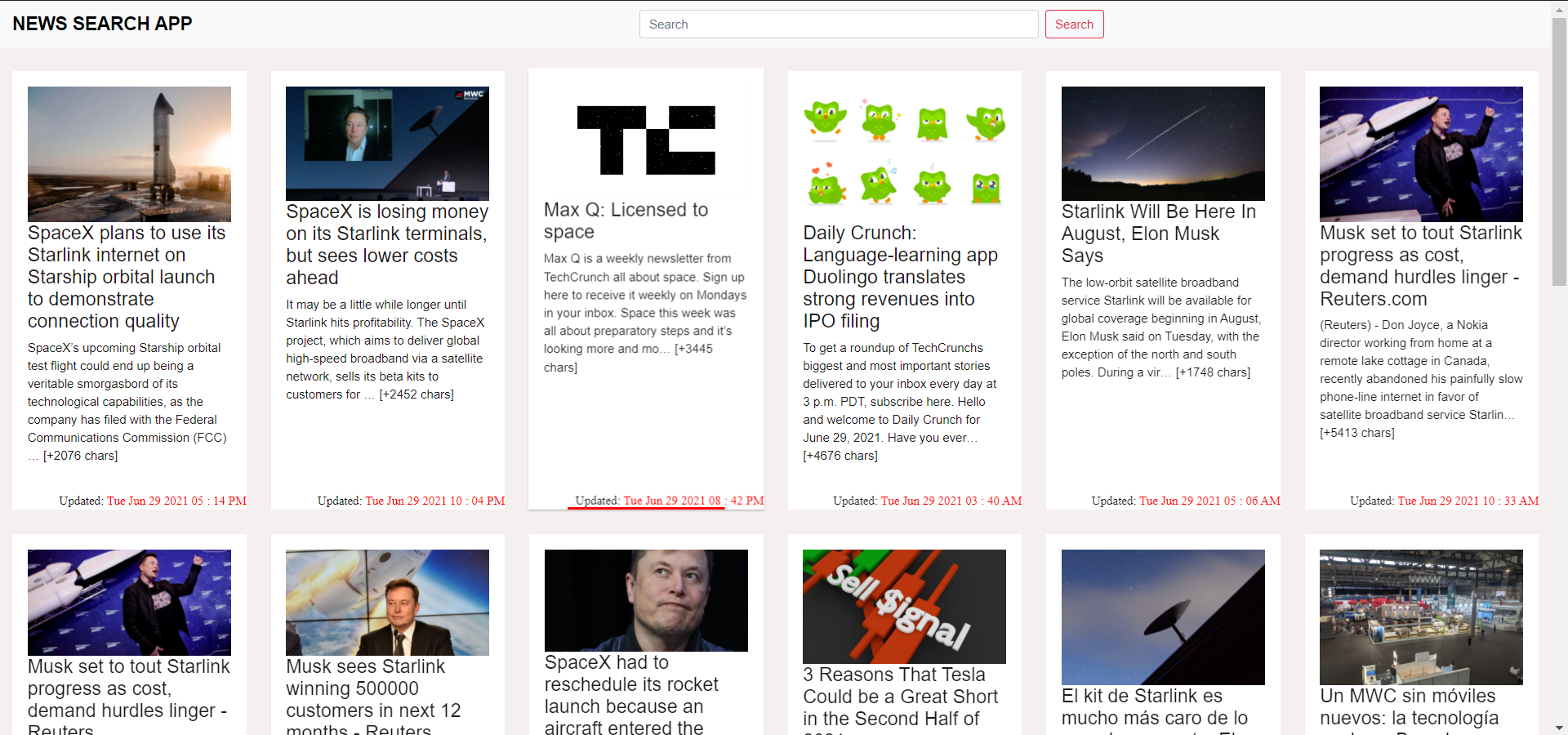Screen dimensions: 1568x735
Task: Select summary 'The low-orbit satellite broadband service'
Action: pos(1161,327)
